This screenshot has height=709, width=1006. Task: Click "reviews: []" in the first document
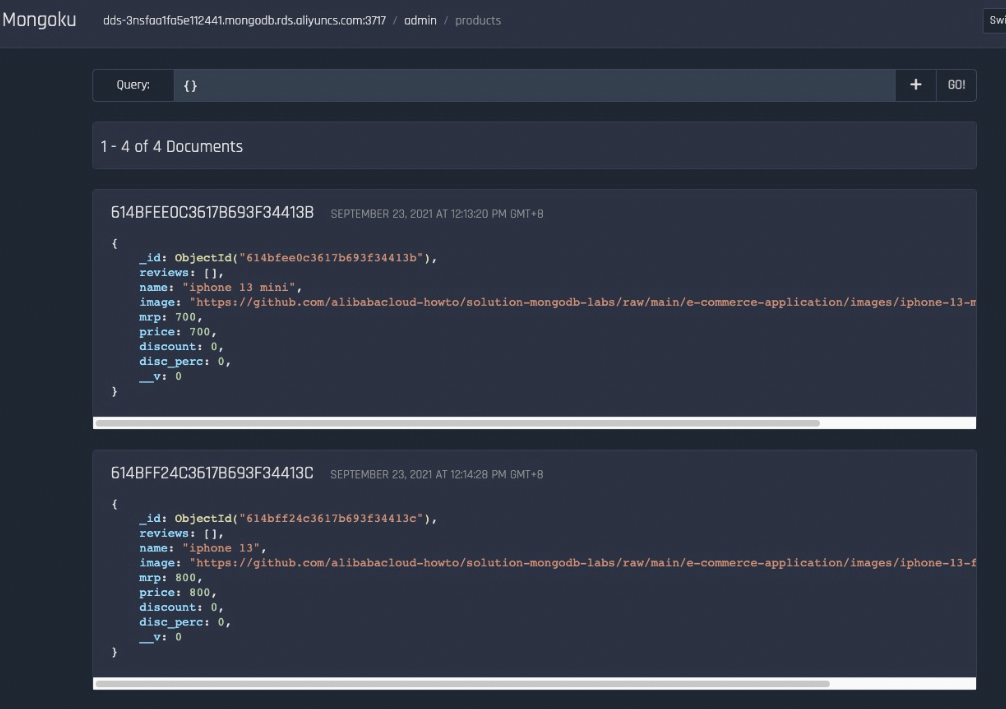pyautogui.click(x=181, y=273)
